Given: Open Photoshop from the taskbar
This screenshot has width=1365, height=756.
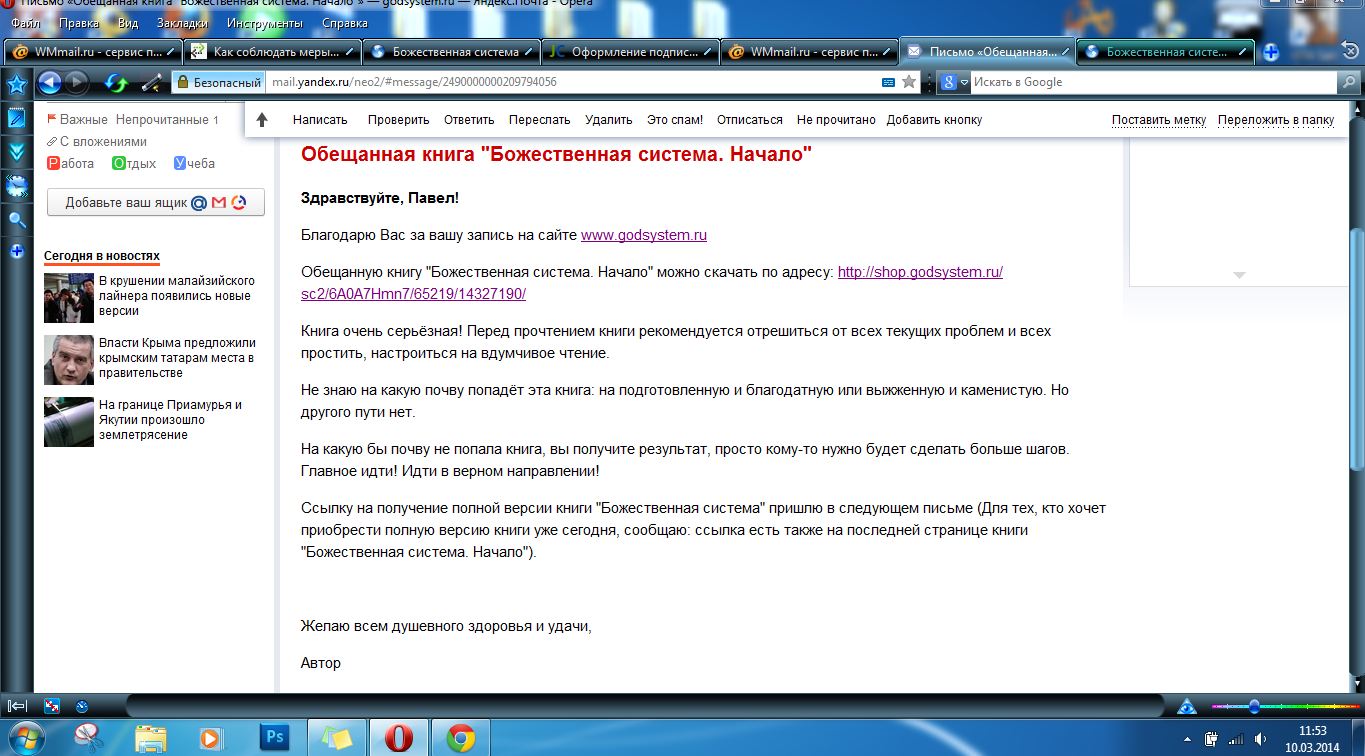Looking at the screenshot, I should point(273,738).
